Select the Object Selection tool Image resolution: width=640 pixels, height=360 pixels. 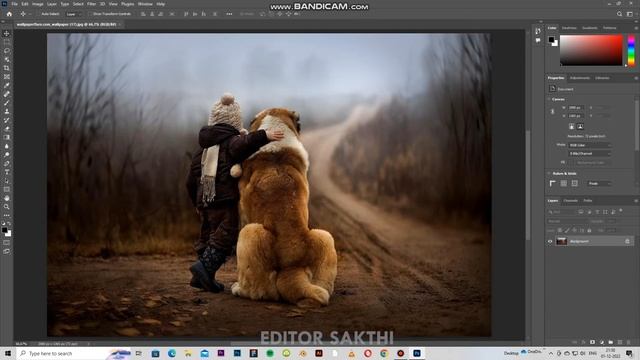[x=7, y=59]
